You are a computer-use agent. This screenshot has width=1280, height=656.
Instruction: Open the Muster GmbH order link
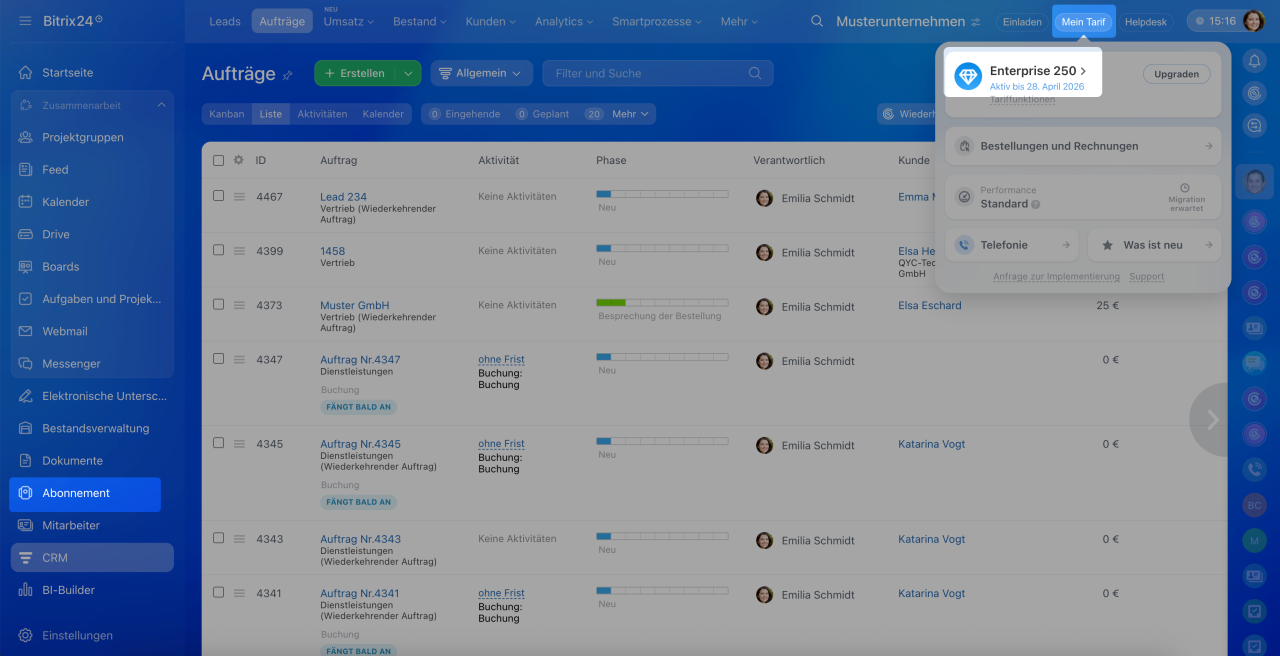tap(354, 305)
